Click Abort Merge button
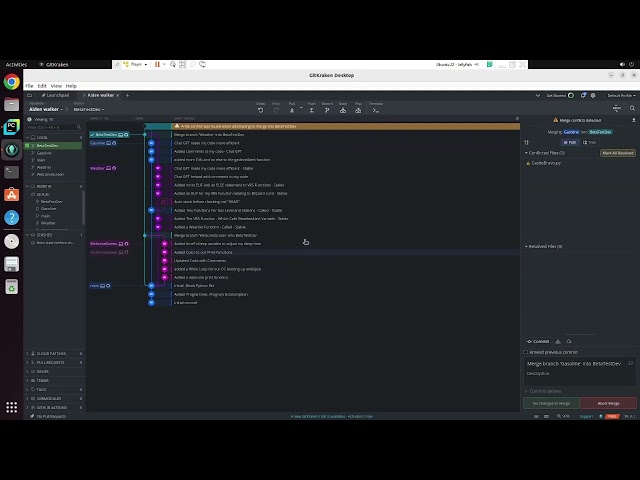 pyautogui.click(x=608, y=403)
